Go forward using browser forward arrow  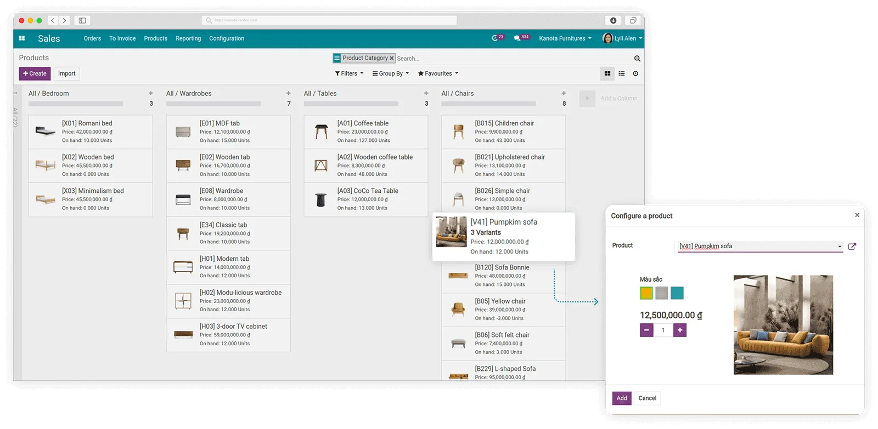(64, 20)
